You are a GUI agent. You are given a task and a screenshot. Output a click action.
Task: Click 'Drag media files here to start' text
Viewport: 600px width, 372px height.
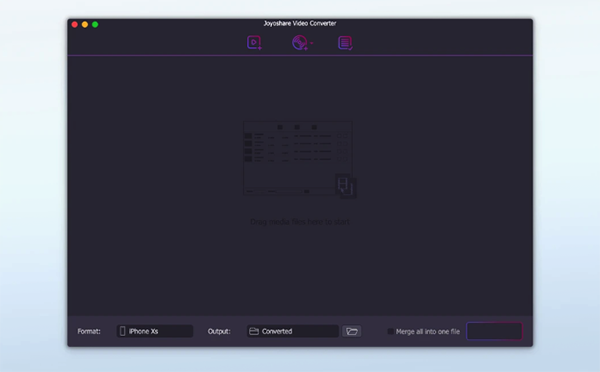300,222
